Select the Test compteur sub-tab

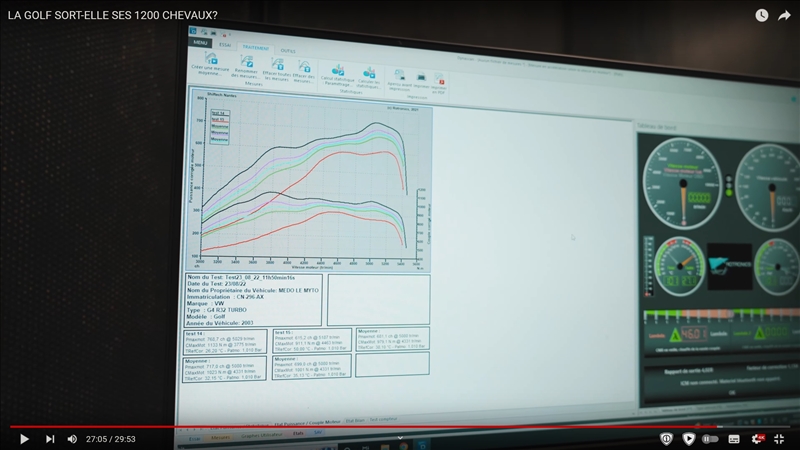(383, 419)
